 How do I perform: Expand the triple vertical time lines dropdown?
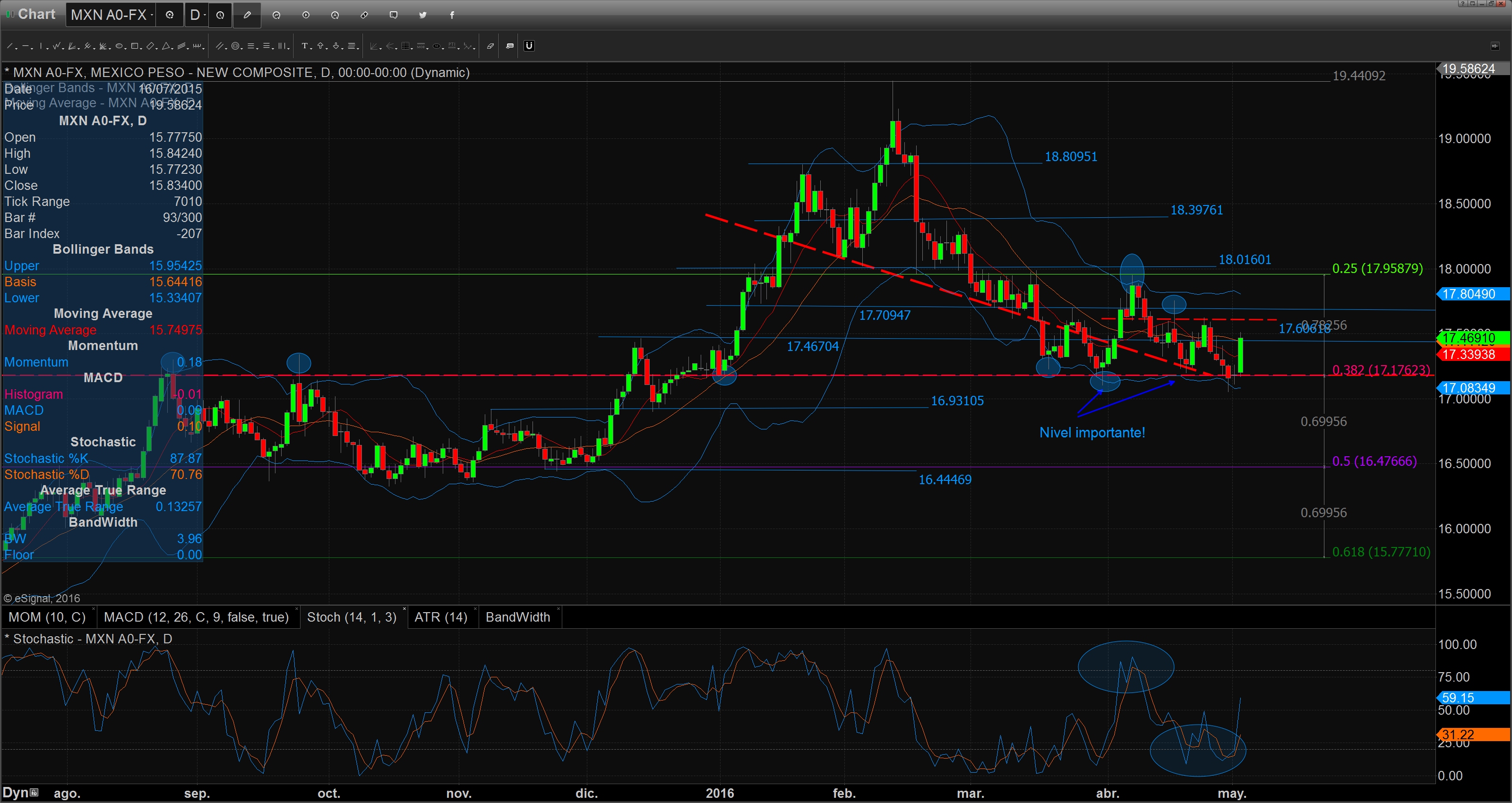(x=288, y=49)
